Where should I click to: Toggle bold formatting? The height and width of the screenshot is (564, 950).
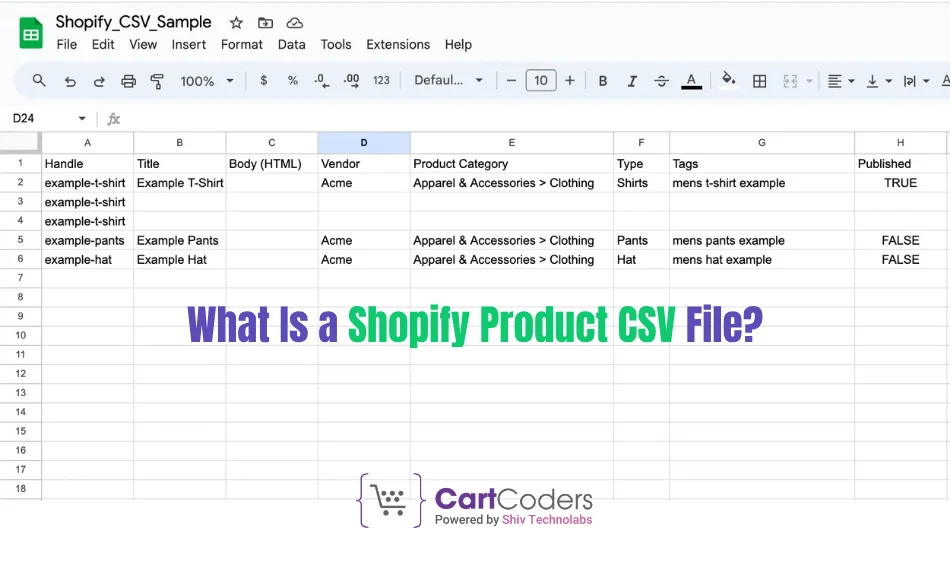603,81
